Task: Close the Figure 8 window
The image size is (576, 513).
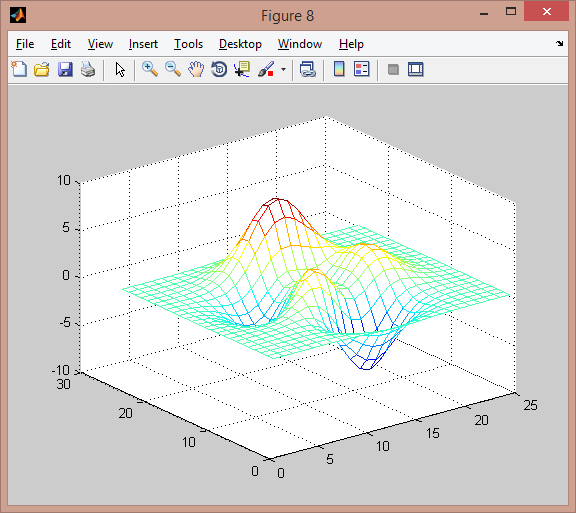Action: (547, 11)
